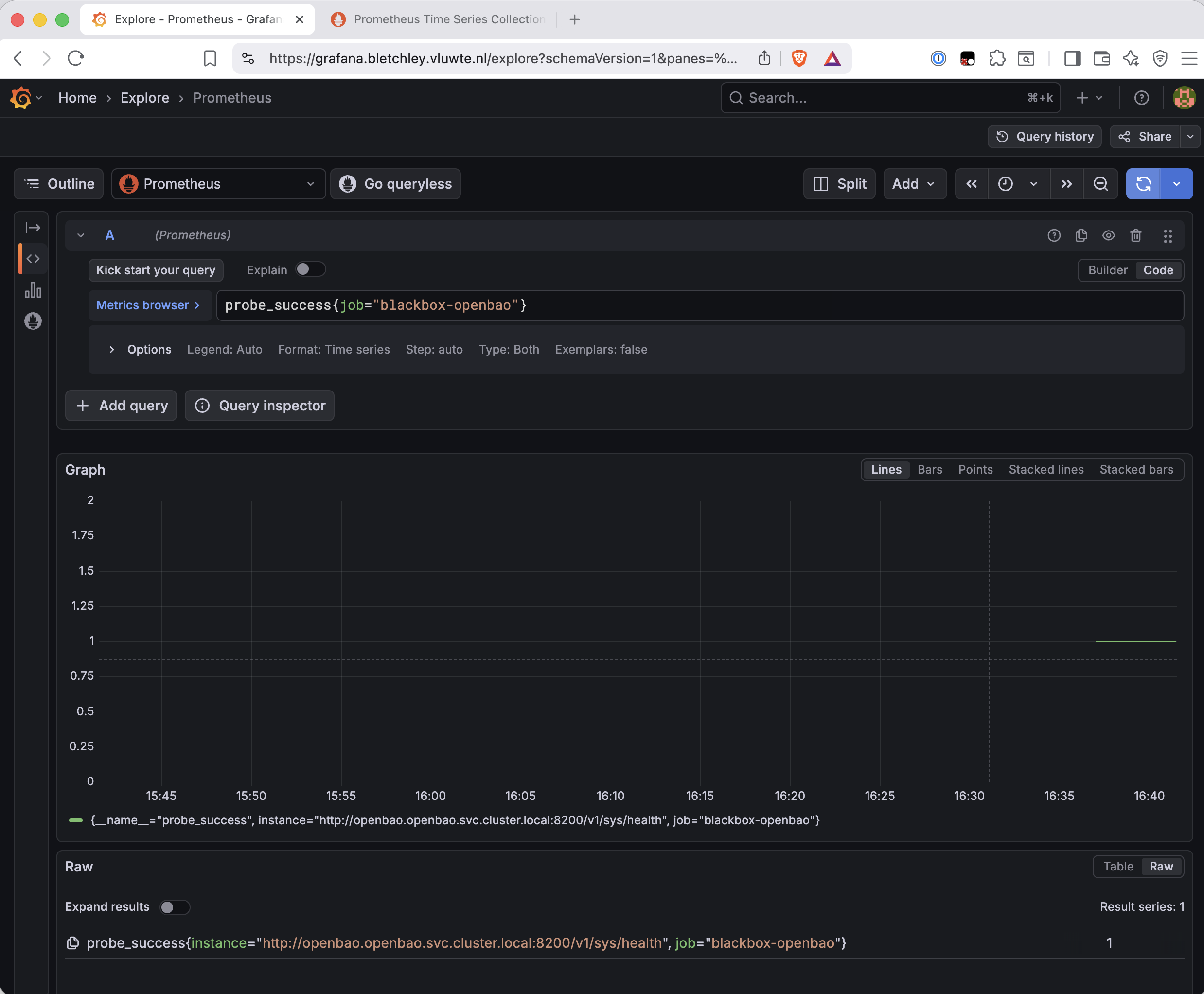Screen dimensions: 1204x994
Task: Toggle query A visibility with the eye icon
Action: tap(1108, 235)
